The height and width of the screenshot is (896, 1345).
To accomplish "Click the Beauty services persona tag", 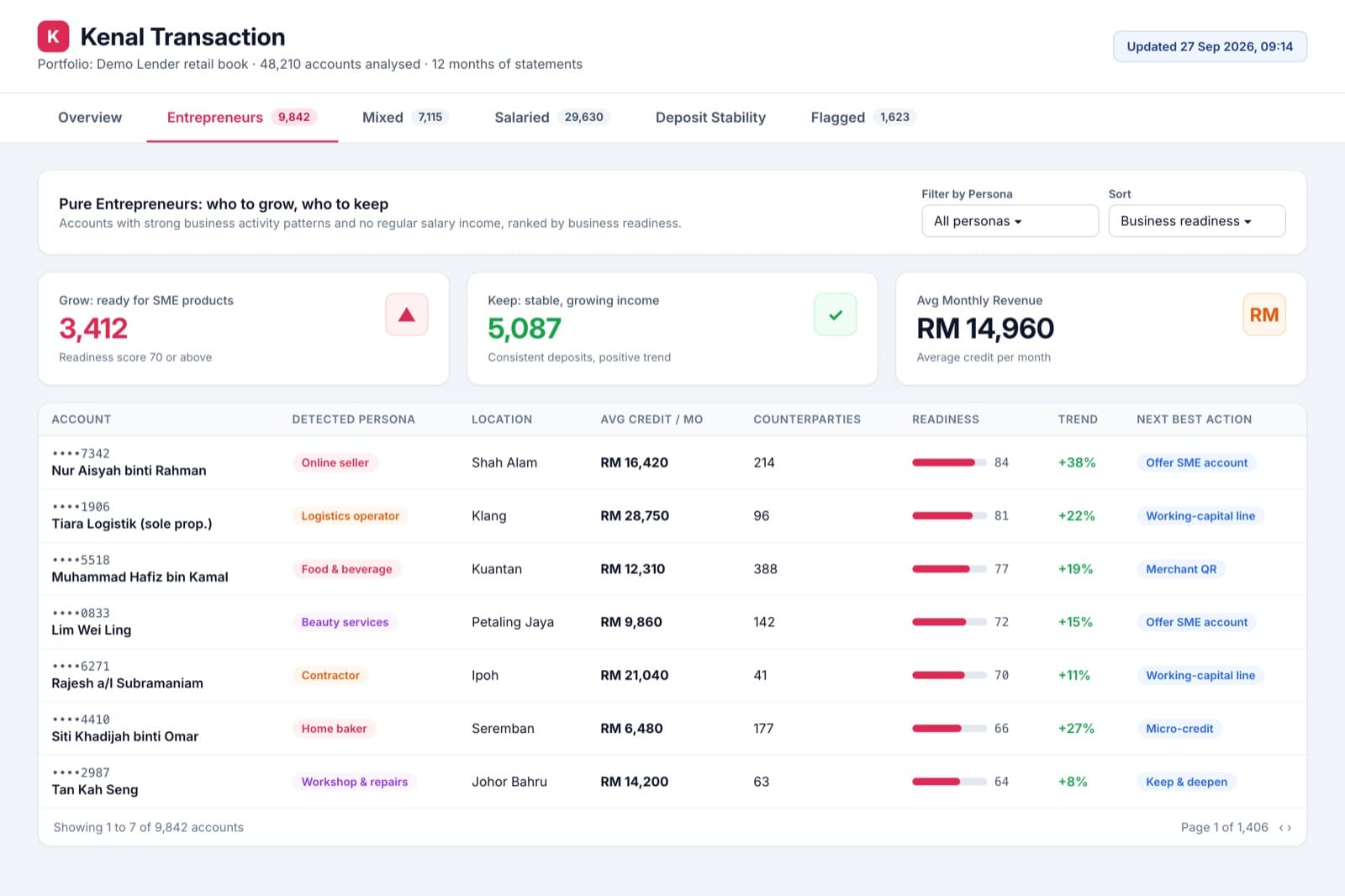I will (345, 623).
